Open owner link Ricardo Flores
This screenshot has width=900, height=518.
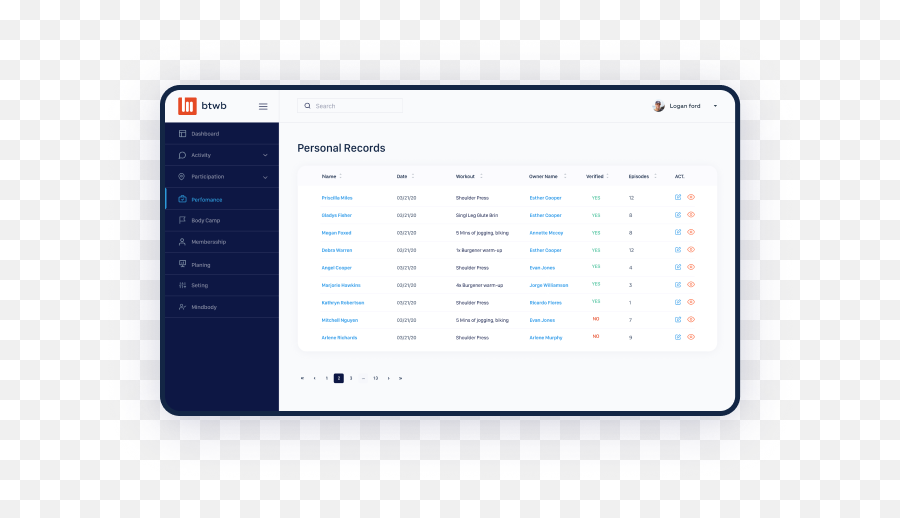pos(545,303)
